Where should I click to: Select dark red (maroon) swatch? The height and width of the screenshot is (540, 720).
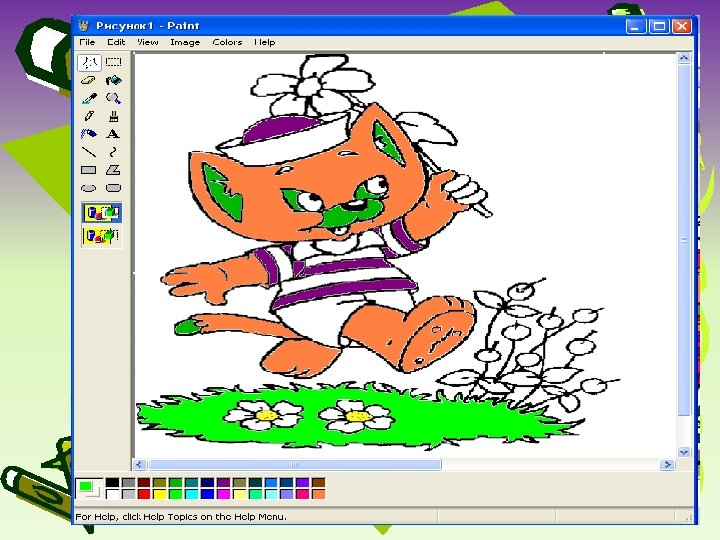coord(144,482)
